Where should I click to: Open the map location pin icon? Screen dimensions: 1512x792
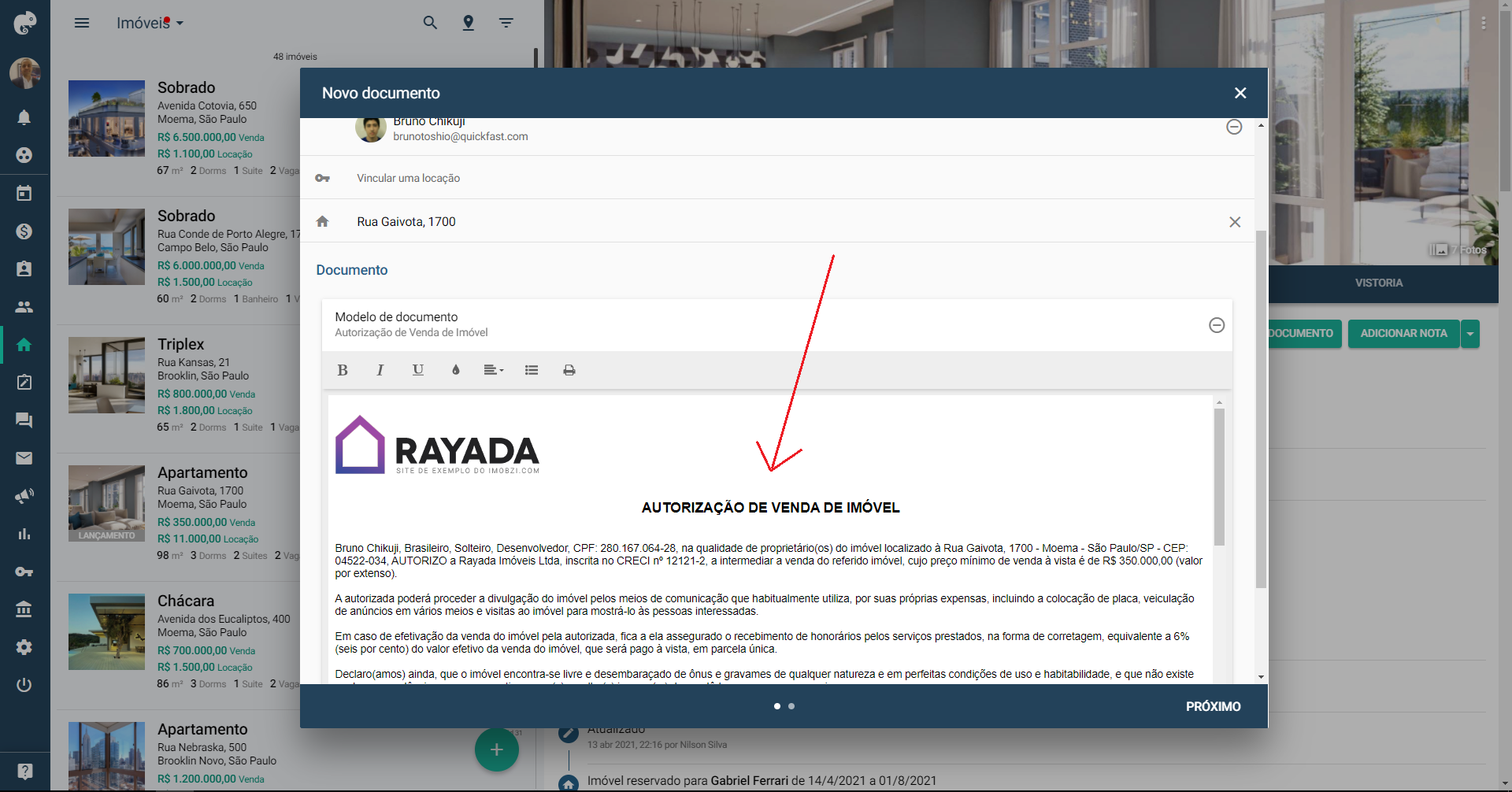point(469,23)
